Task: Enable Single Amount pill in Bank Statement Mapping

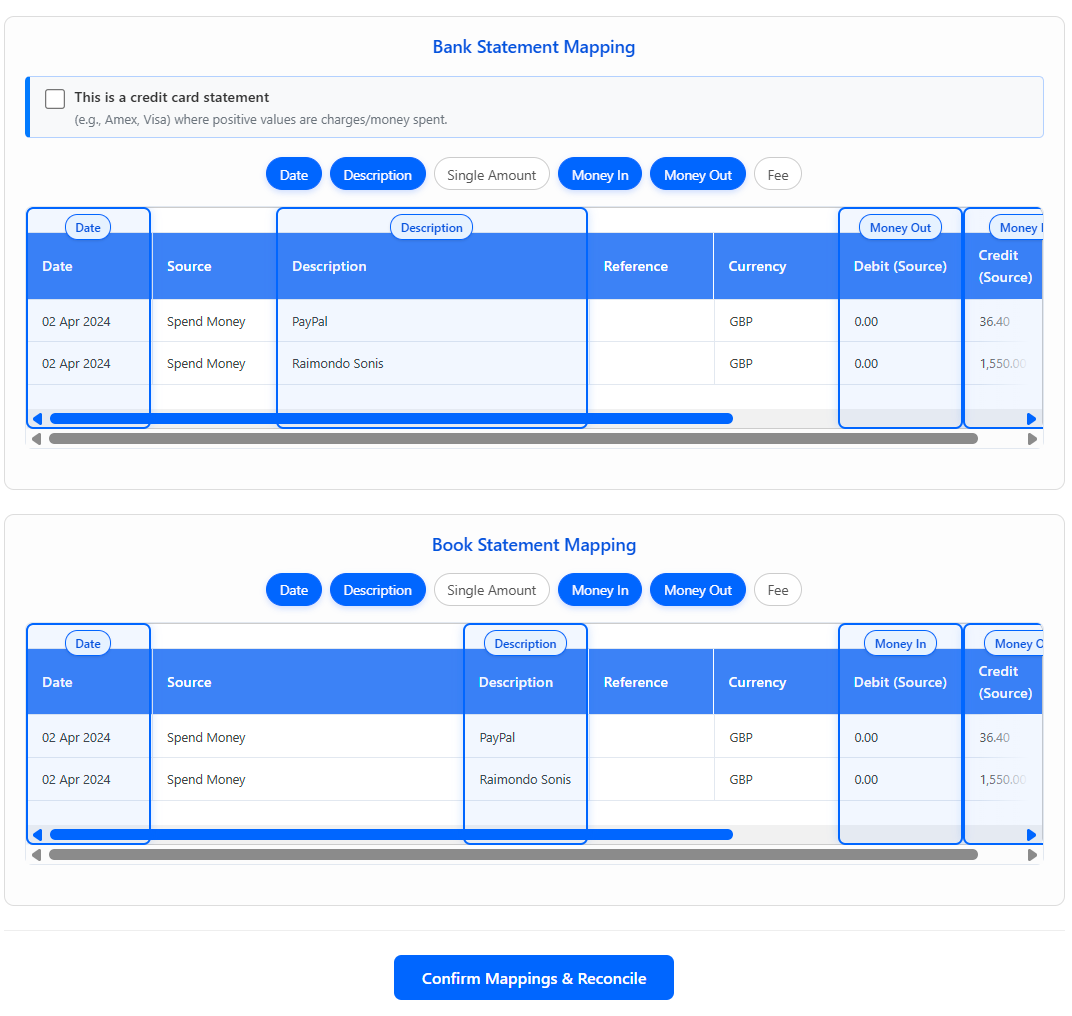Action: (x=491, y=175)
